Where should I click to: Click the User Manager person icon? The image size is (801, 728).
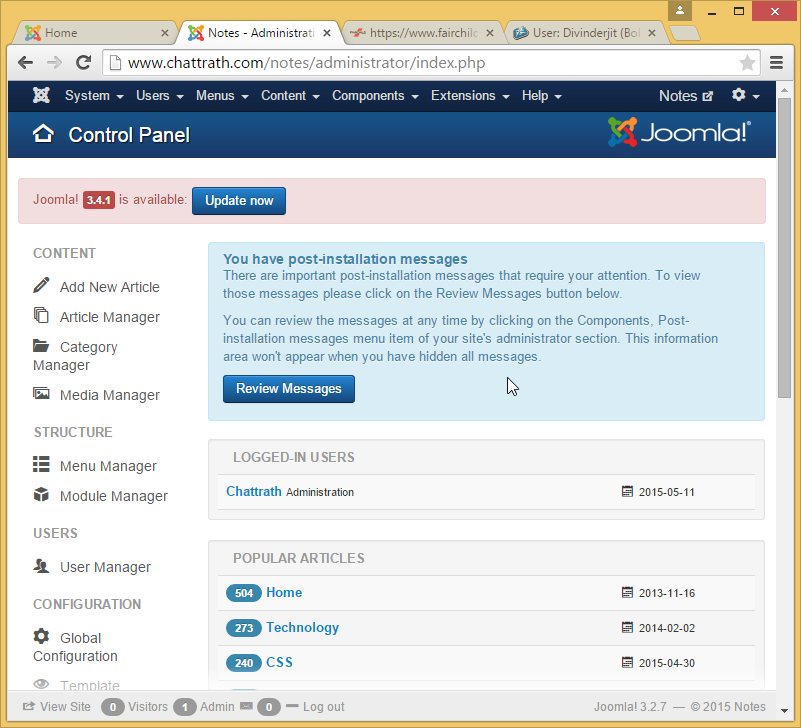(x=41, y=566)
